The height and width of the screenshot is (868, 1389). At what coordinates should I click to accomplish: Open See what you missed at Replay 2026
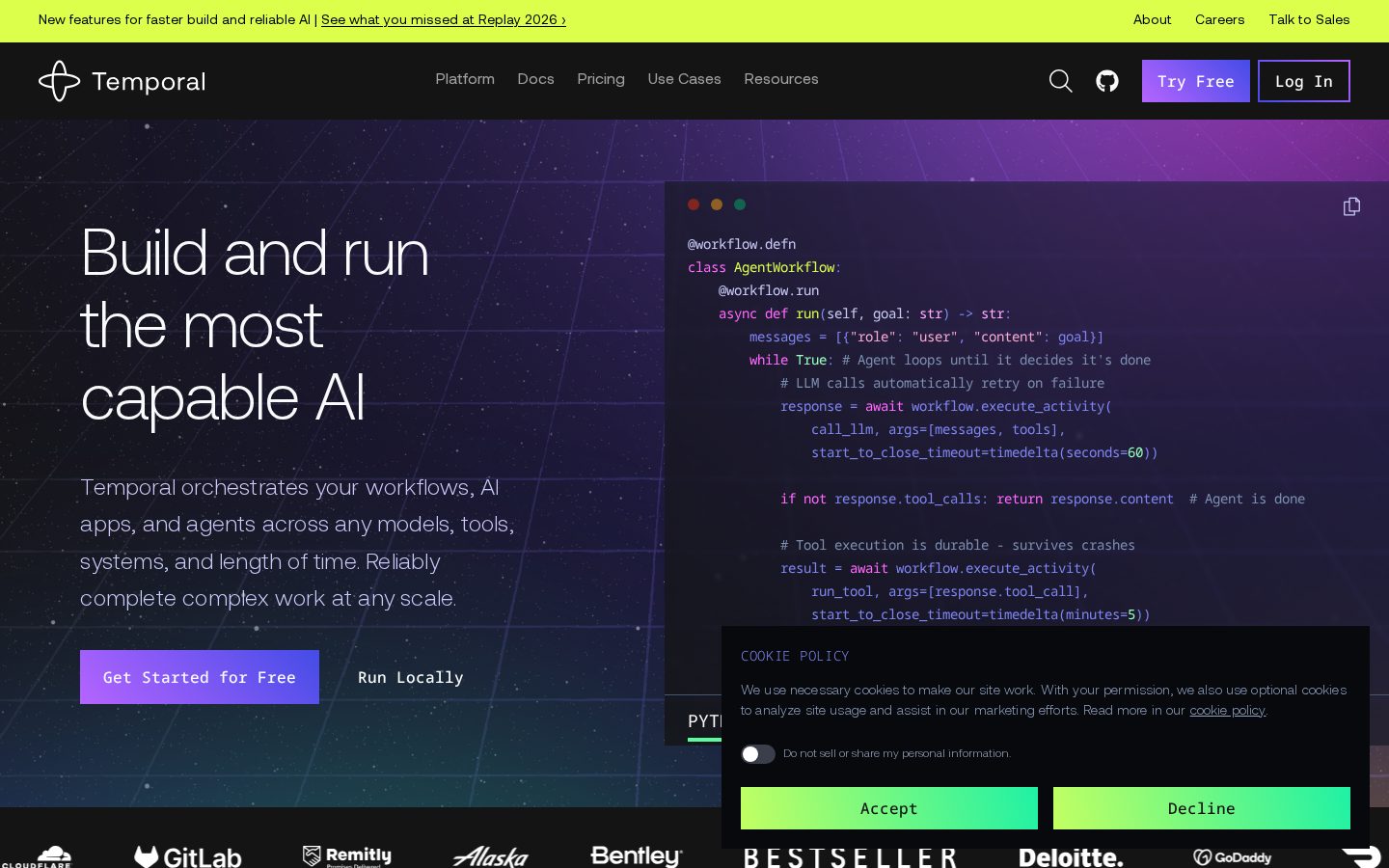(444, 19)
